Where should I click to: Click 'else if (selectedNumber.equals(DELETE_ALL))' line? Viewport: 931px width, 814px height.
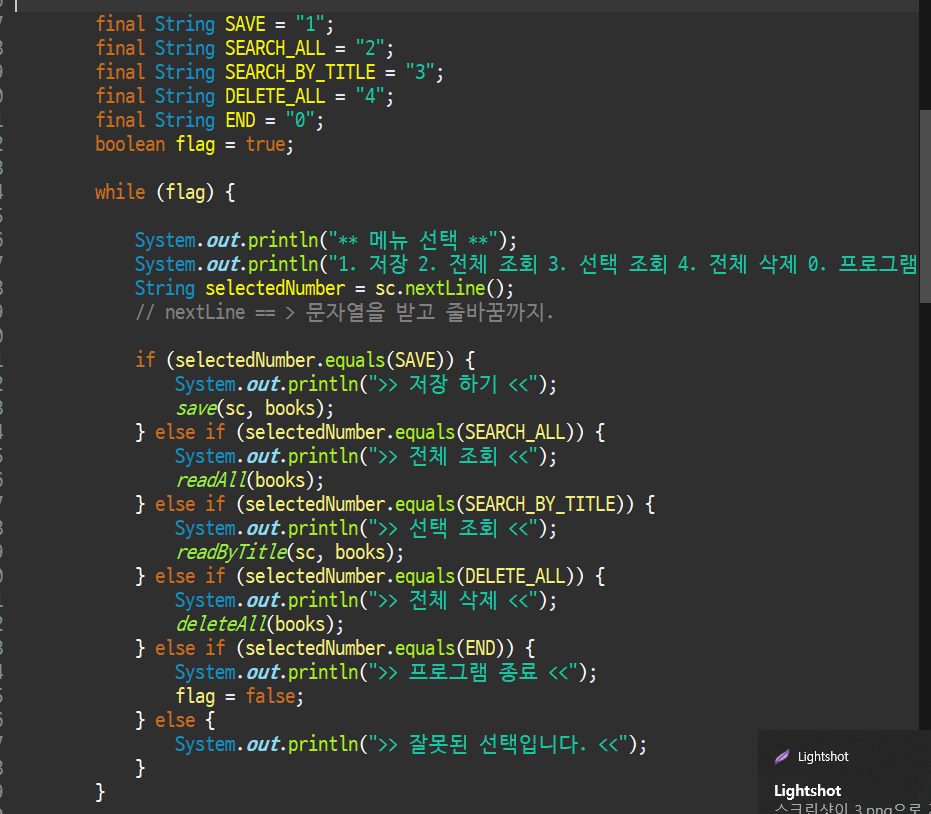click(x=370, y=577)
